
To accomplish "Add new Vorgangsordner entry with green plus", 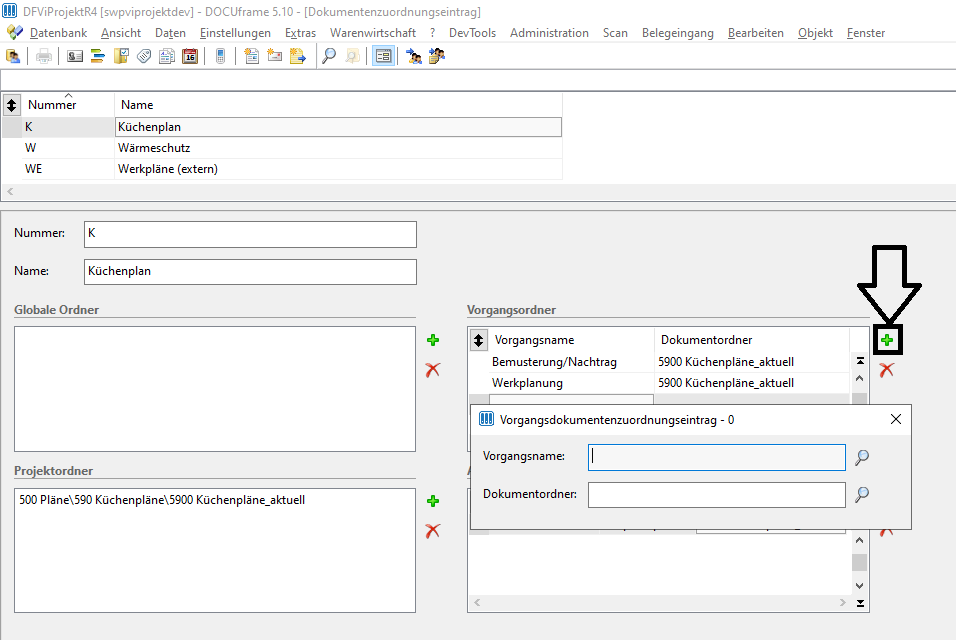I will pyautogui.click(x=887, y=340).
